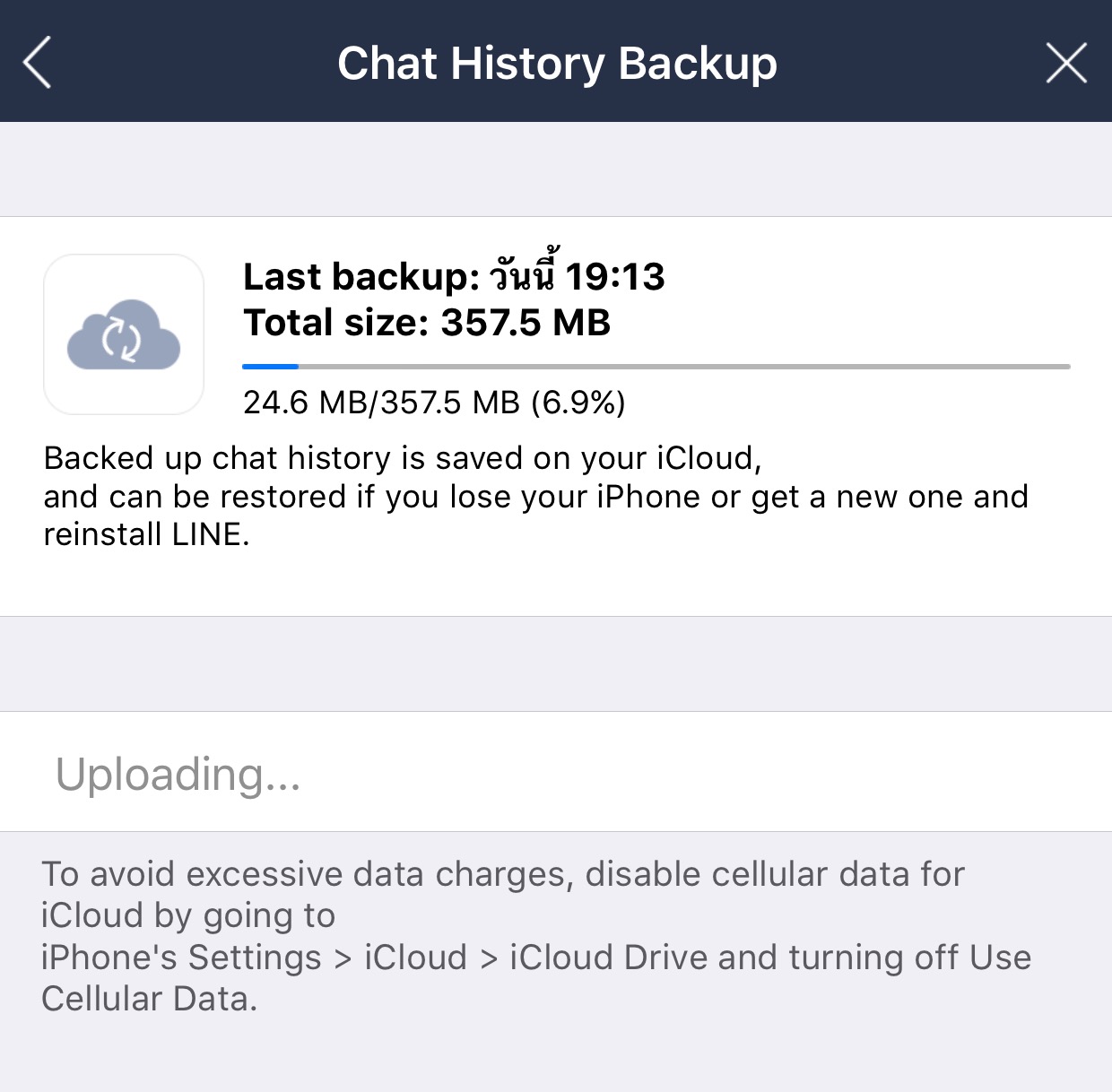
Task: Click the 'reinstall LINE.' text
Action: pos(146,535)
